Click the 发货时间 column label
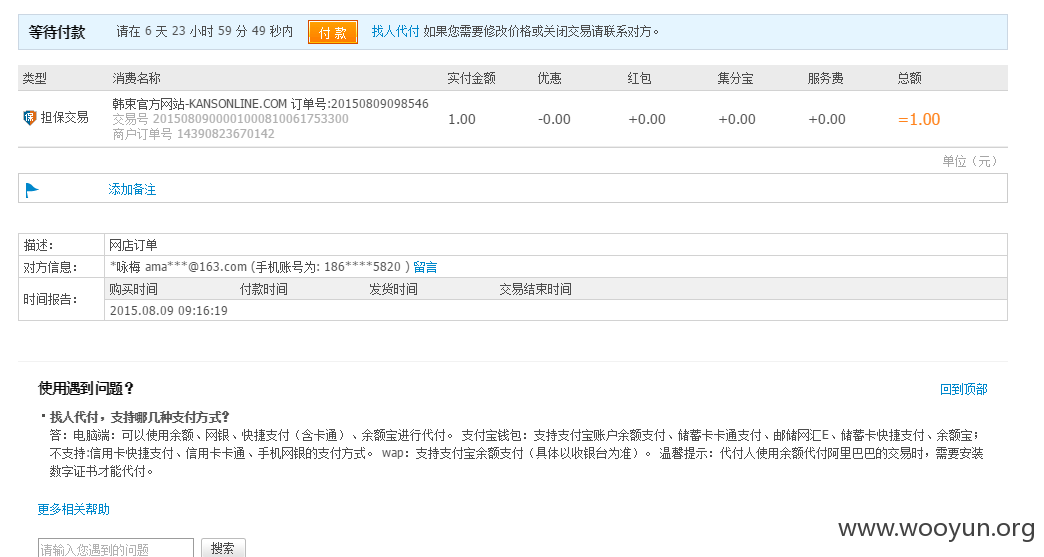Screen dimensions: 1044x557 393,289
